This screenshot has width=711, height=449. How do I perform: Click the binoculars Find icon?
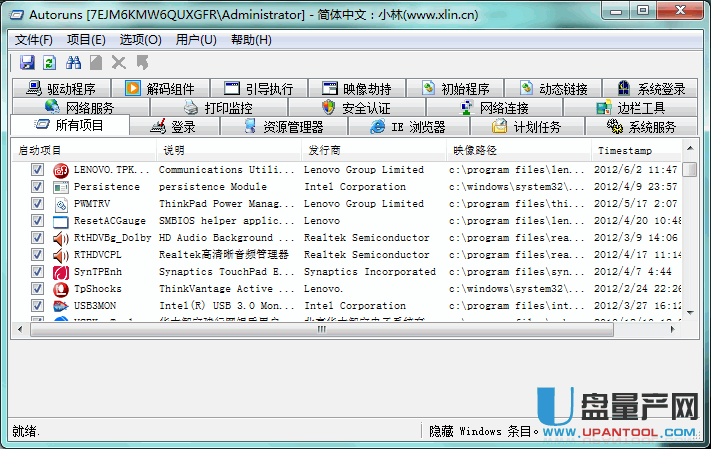pyautogui.click(x=73, y=63)
